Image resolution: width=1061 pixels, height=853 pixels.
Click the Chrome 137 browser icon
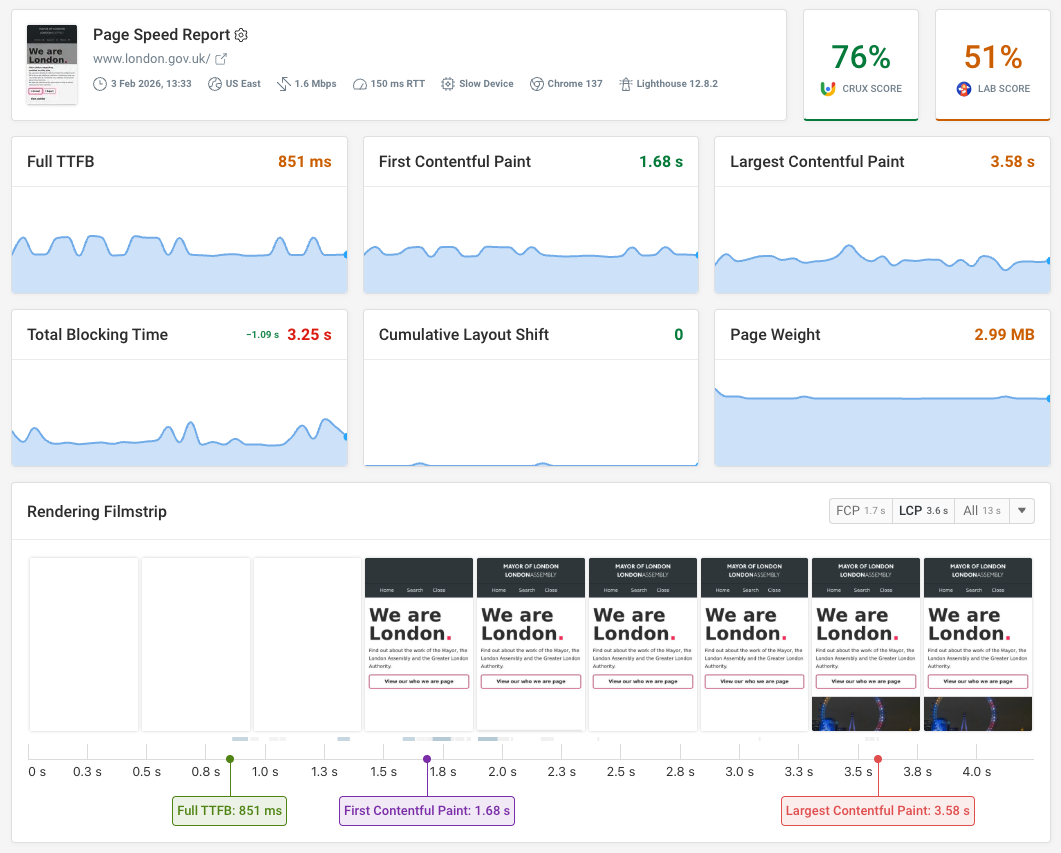tap(537, 84)
